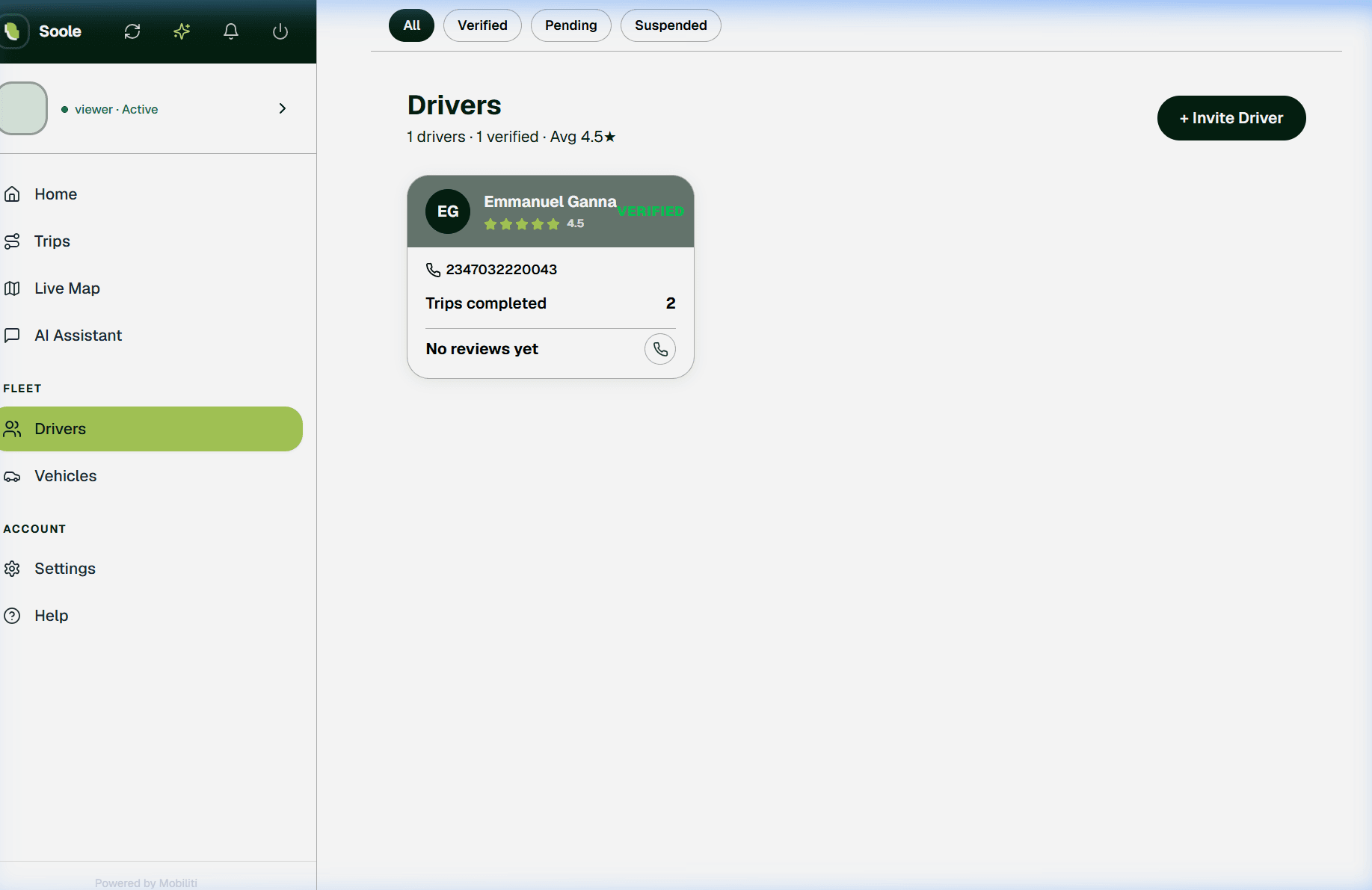The height and width of the screenshot is (890, 1372).
Task: Click the Trips completed label
Action: 486,303
